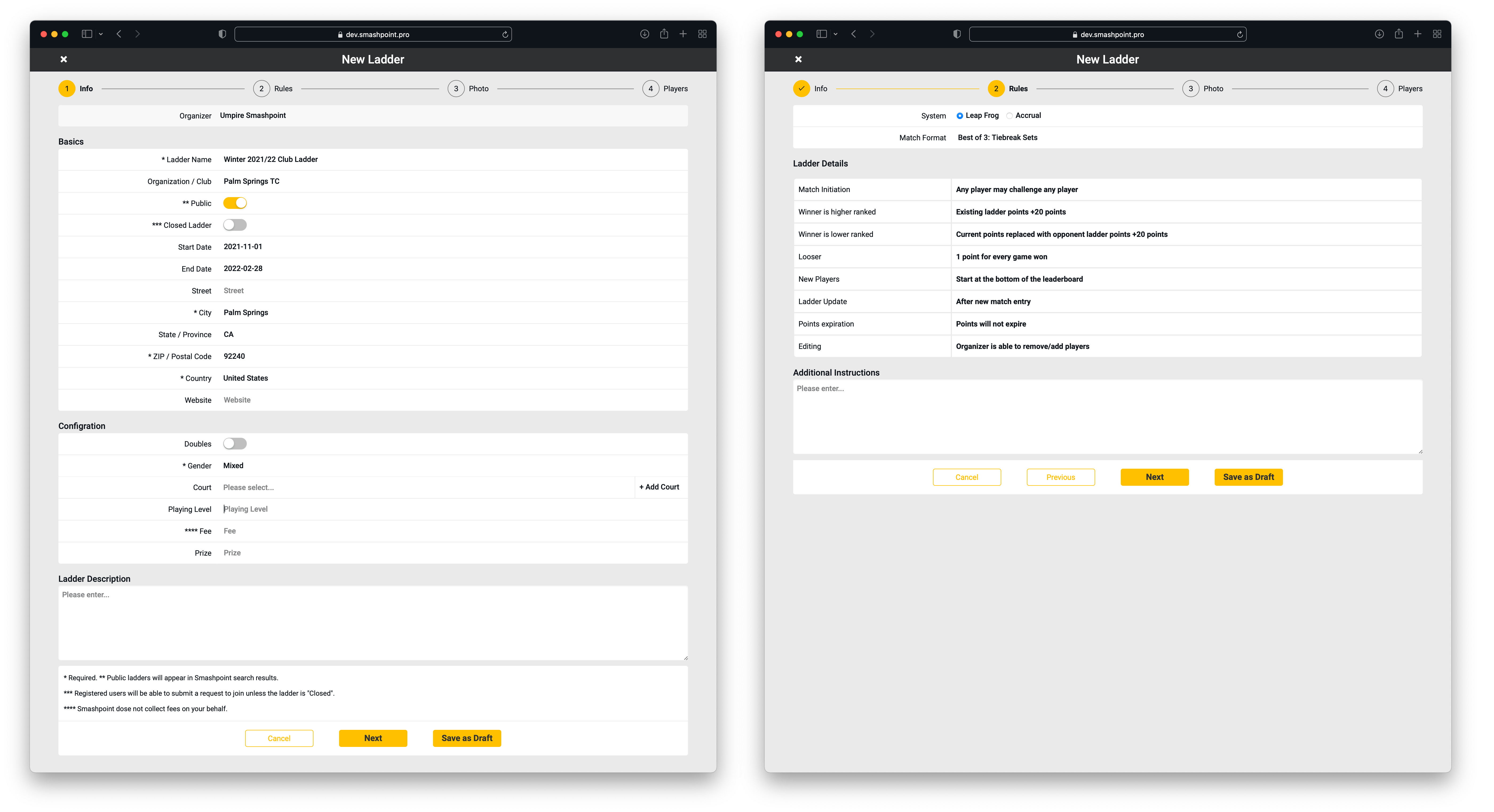1494x812 pixels.
Task: Close the New Ladder form in right window
Action: 798,59
